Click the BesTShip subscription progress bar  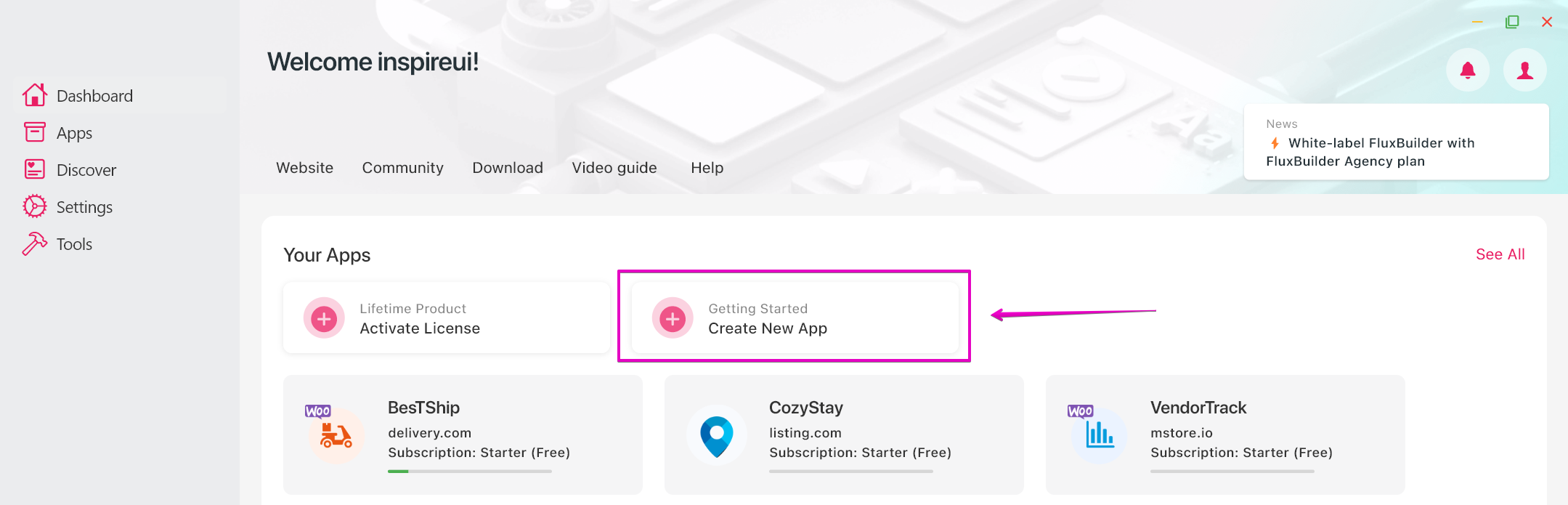point(470,472)
